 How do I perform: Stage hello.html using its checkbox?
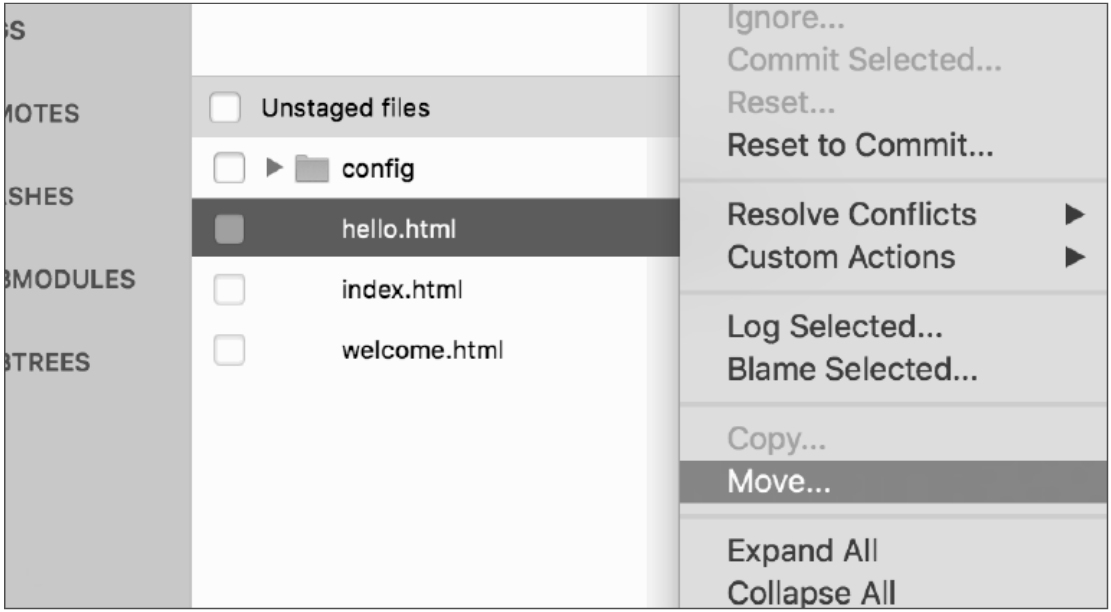[x=229, y=230]
